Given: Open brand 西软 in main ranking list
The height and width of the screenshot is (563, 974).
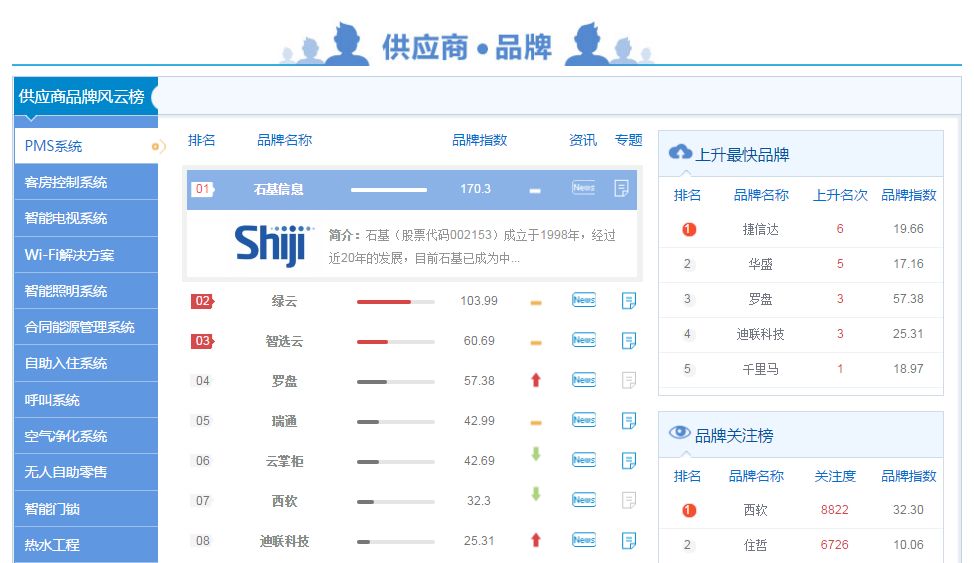Looking at the screenshot, I should coord(284,500).
